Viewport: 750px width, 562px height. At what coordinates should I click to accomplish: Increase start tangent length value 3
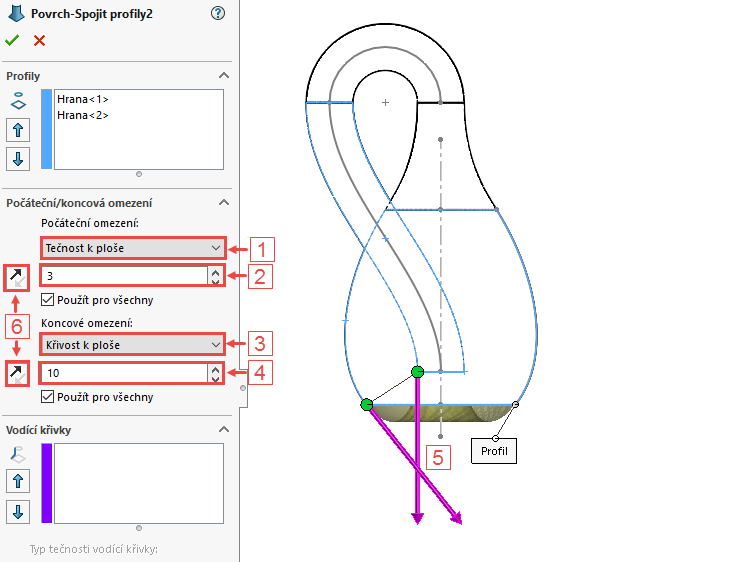pyautogui.click(x=216, y=272)
